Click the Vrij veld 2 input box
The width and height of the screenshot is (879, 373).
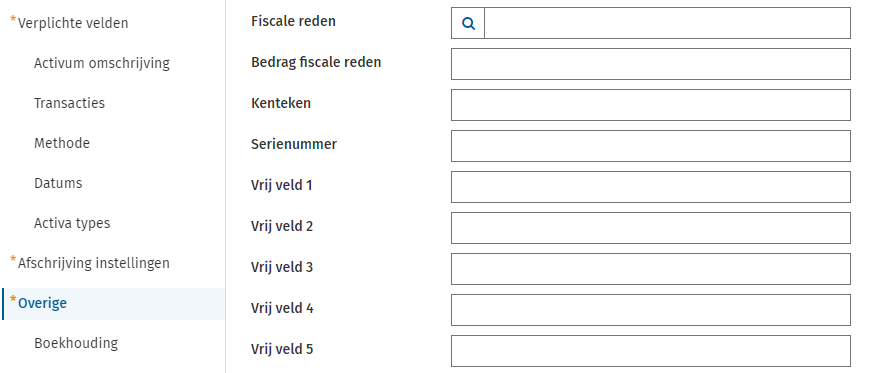pos(651,228)
